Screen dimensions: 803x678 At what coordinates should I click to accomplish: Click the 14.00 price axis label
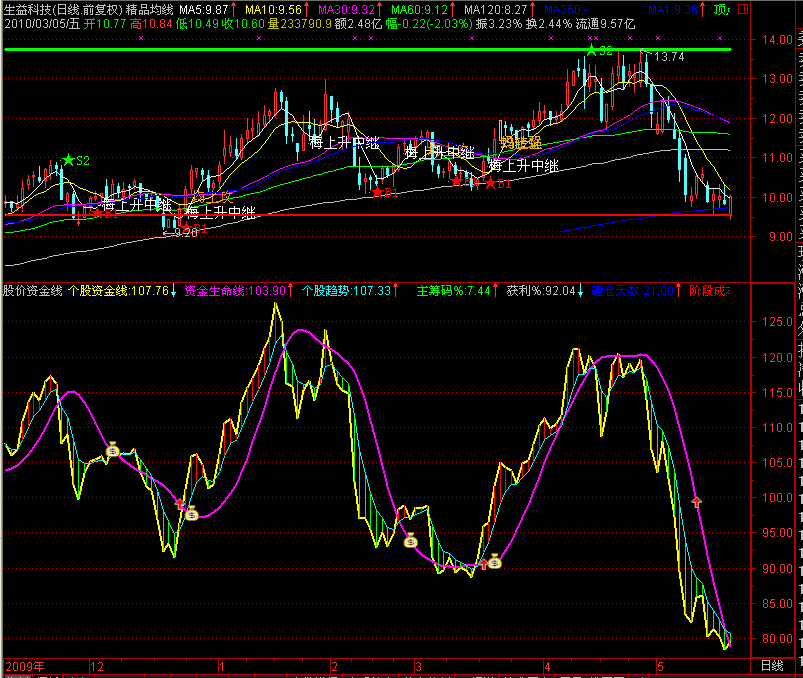click(777, 39)
